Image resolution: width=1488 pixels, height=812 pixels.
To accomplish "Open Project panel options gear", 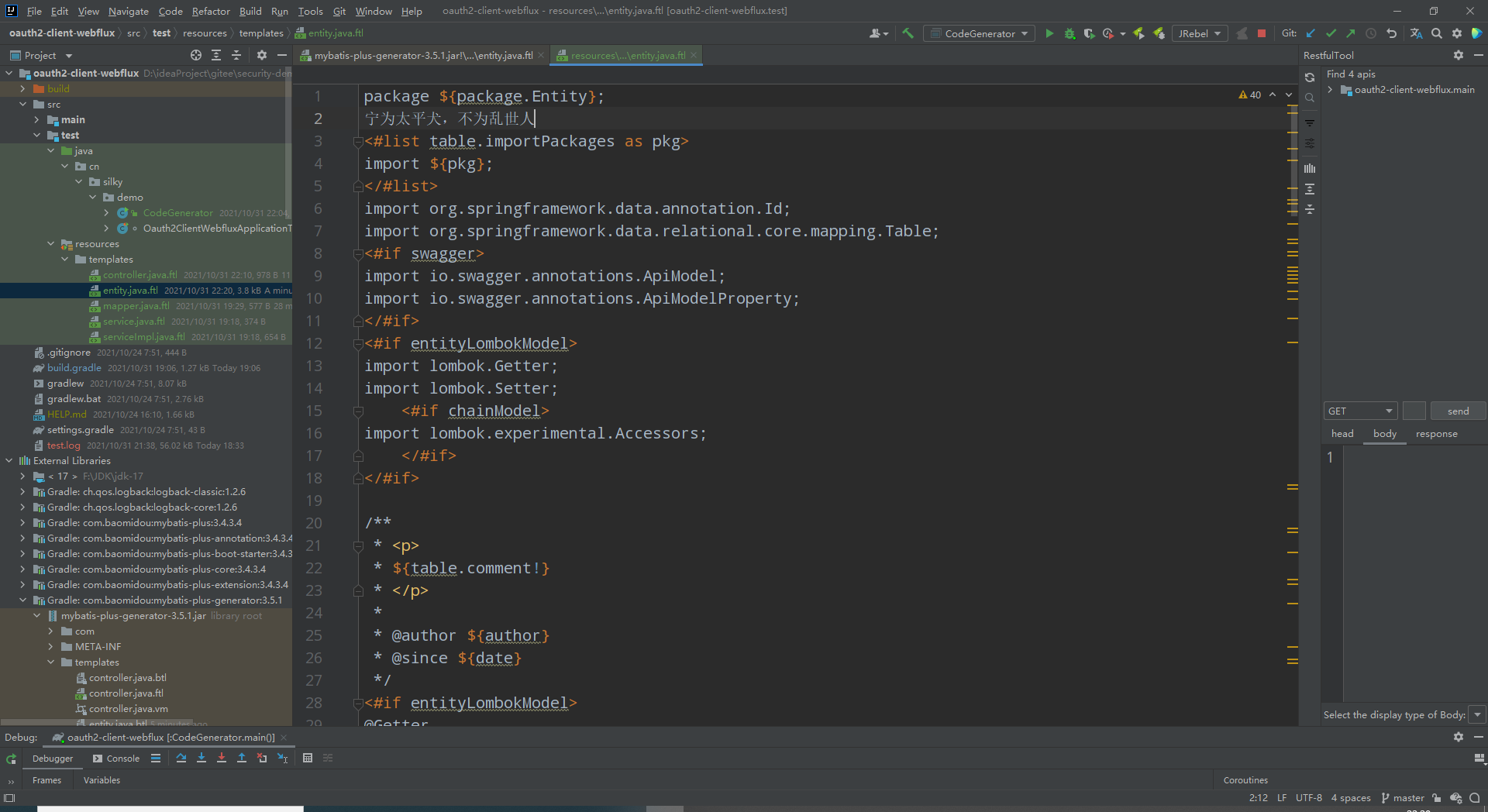I will [262, 55].
